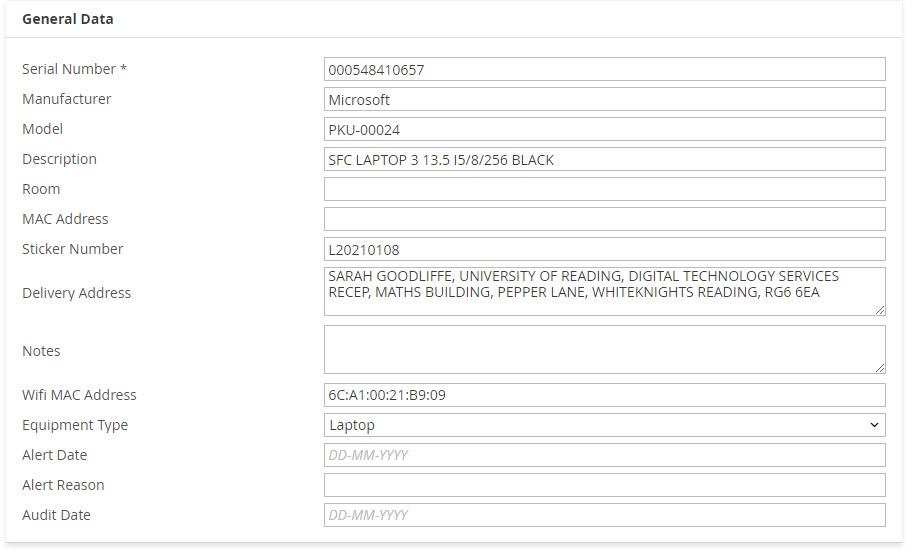
Task: Click the General Data section header
Action: point(68,19)
